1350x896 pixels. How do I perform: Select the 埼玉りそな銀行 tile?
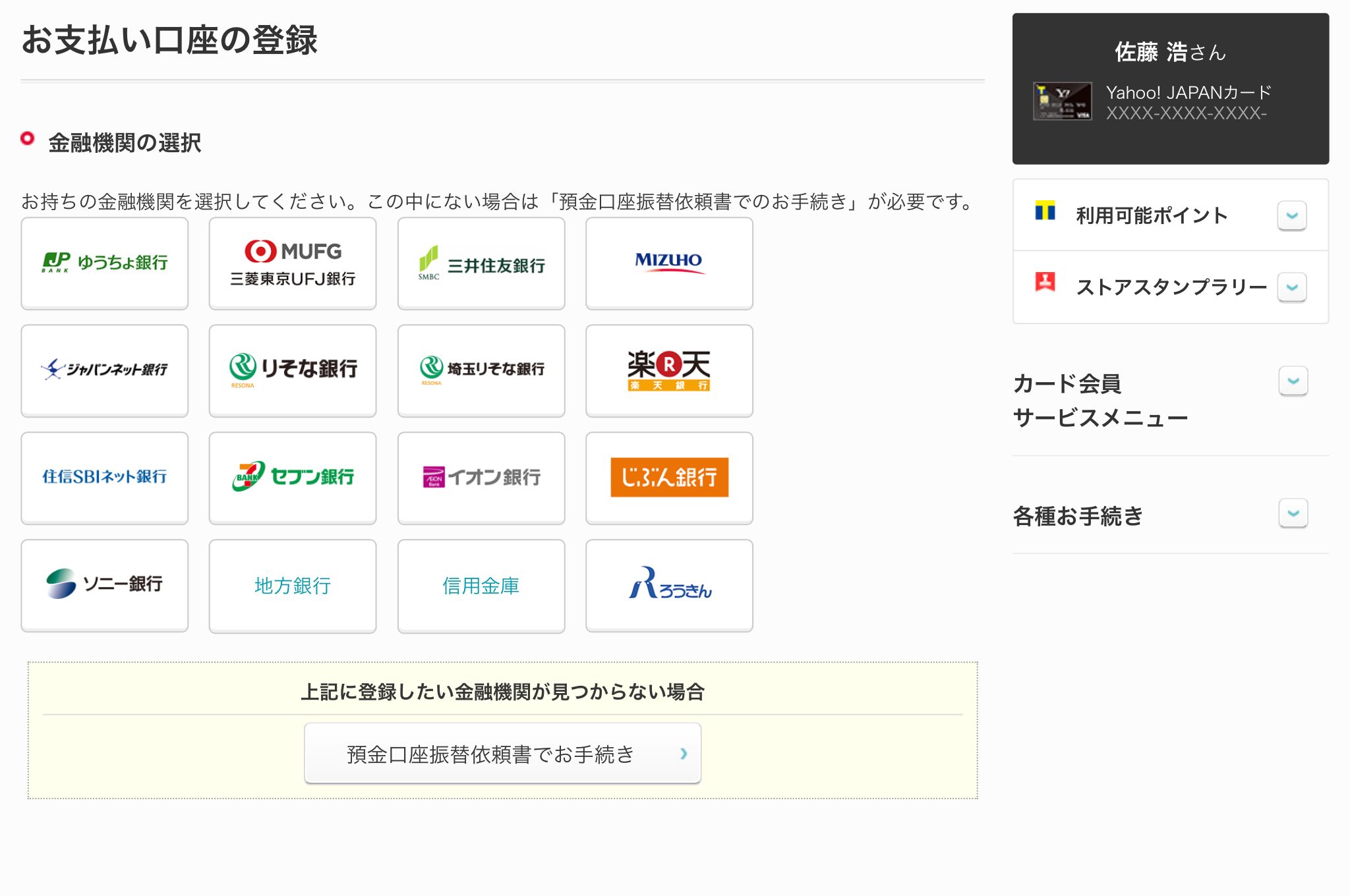click(481, 371)
